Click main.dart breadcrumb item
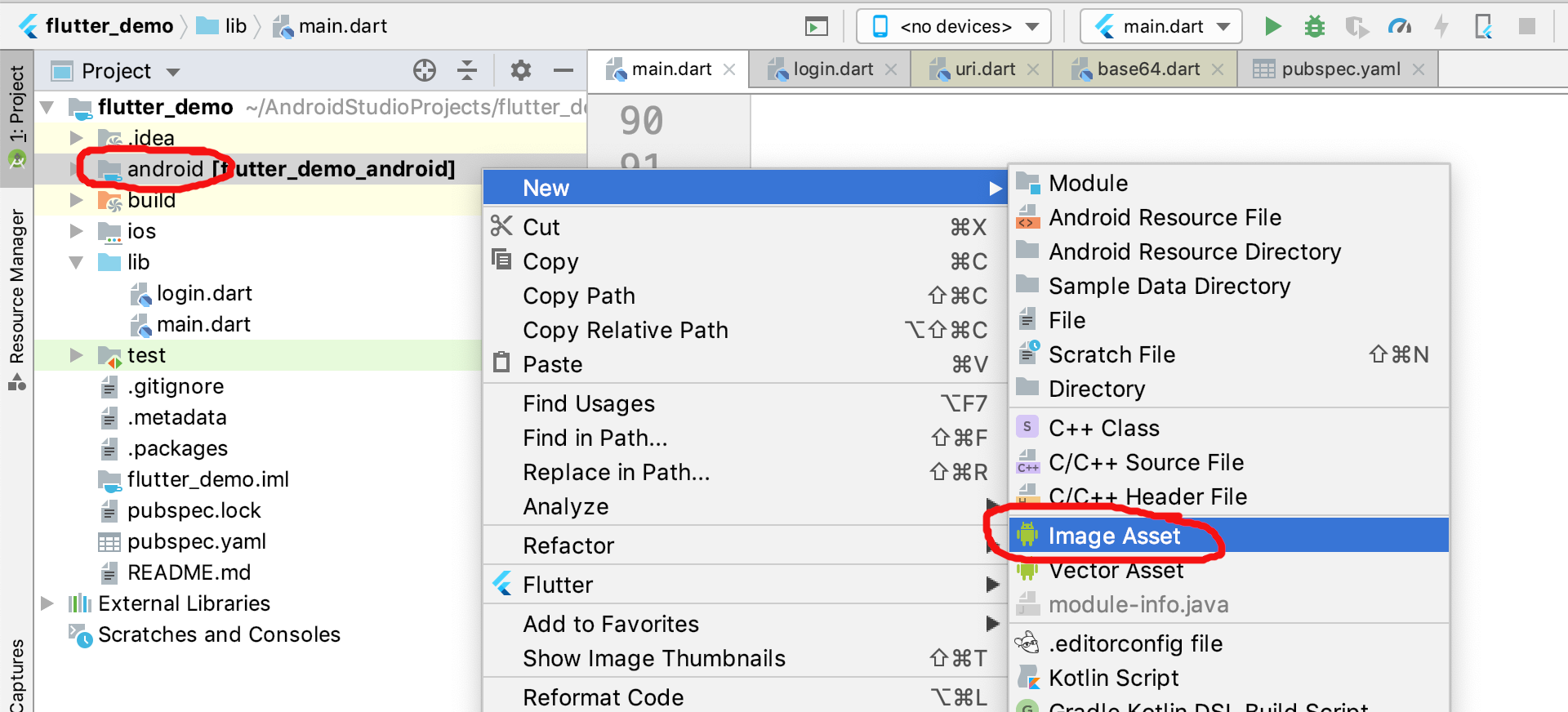Image resolution: width=1568 pixels, height=712 pixels. [x=330, y=26]
